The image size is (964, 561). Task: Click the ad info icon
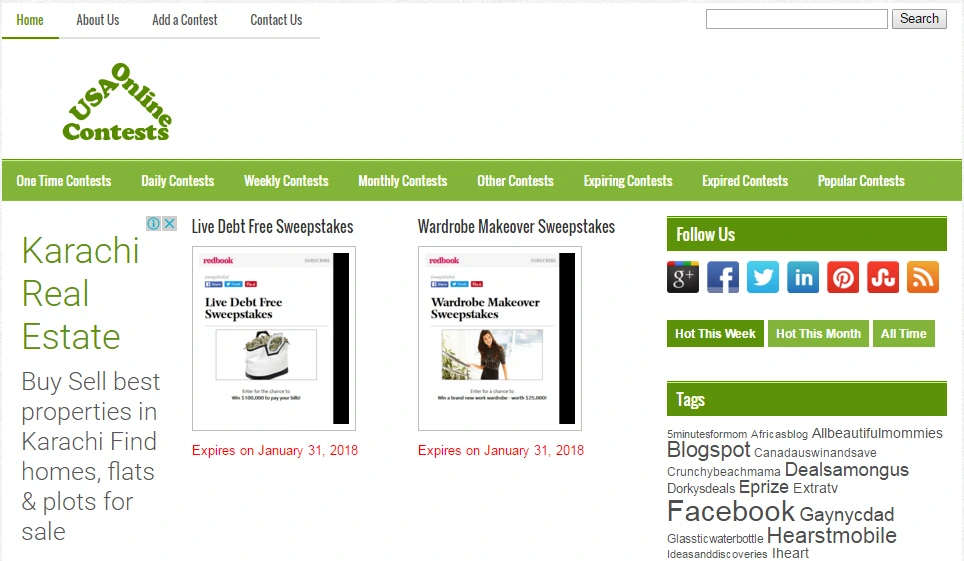(x=154, y=223)
